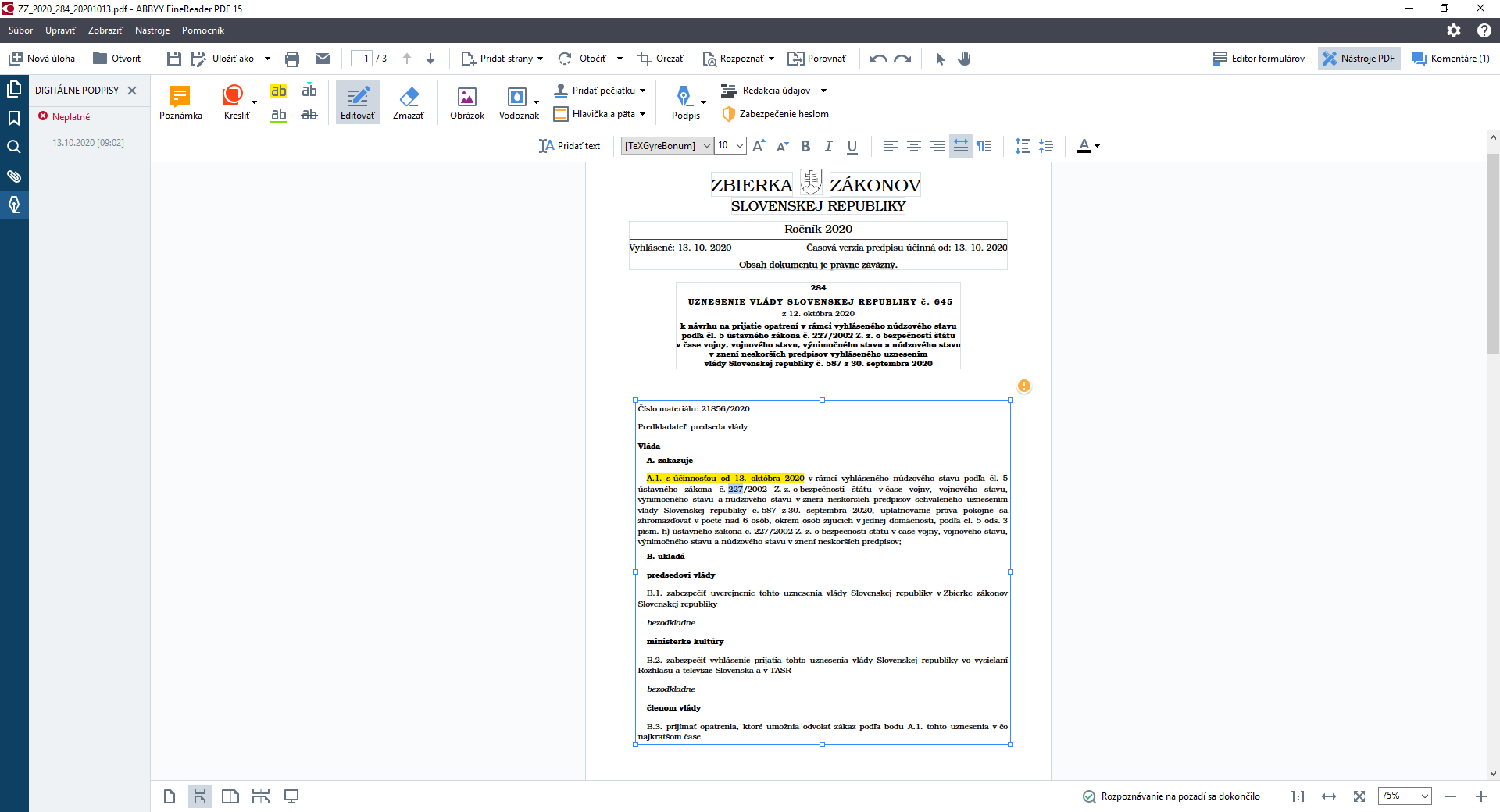
Task: Open the Attachments panel paperclip icon
Action: [x=14, y=176]
